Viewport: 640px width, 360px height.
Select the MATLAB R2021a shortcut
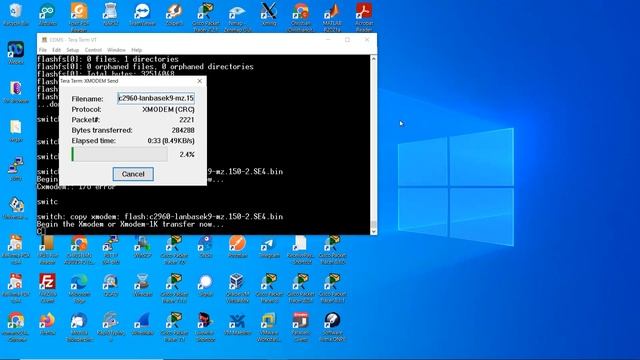pos(332,16)
